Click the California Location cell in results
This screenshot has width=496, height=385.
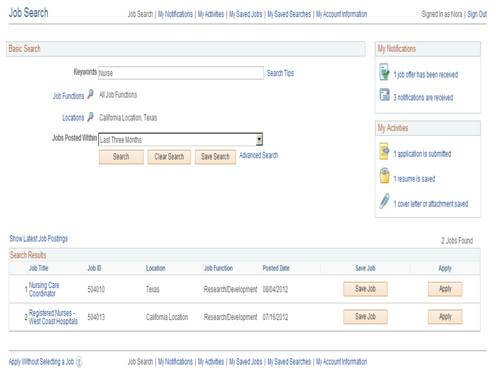[167, 317]
